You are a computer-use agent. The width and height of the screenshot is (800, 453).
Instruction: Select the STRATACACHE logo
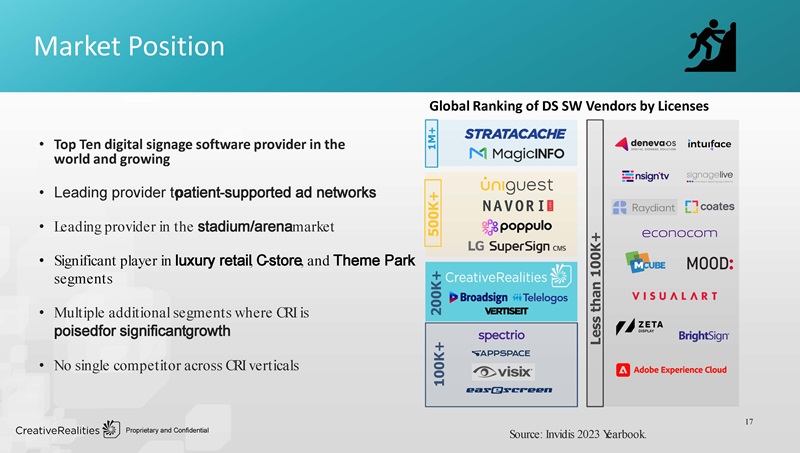click(x=515, y=134)
